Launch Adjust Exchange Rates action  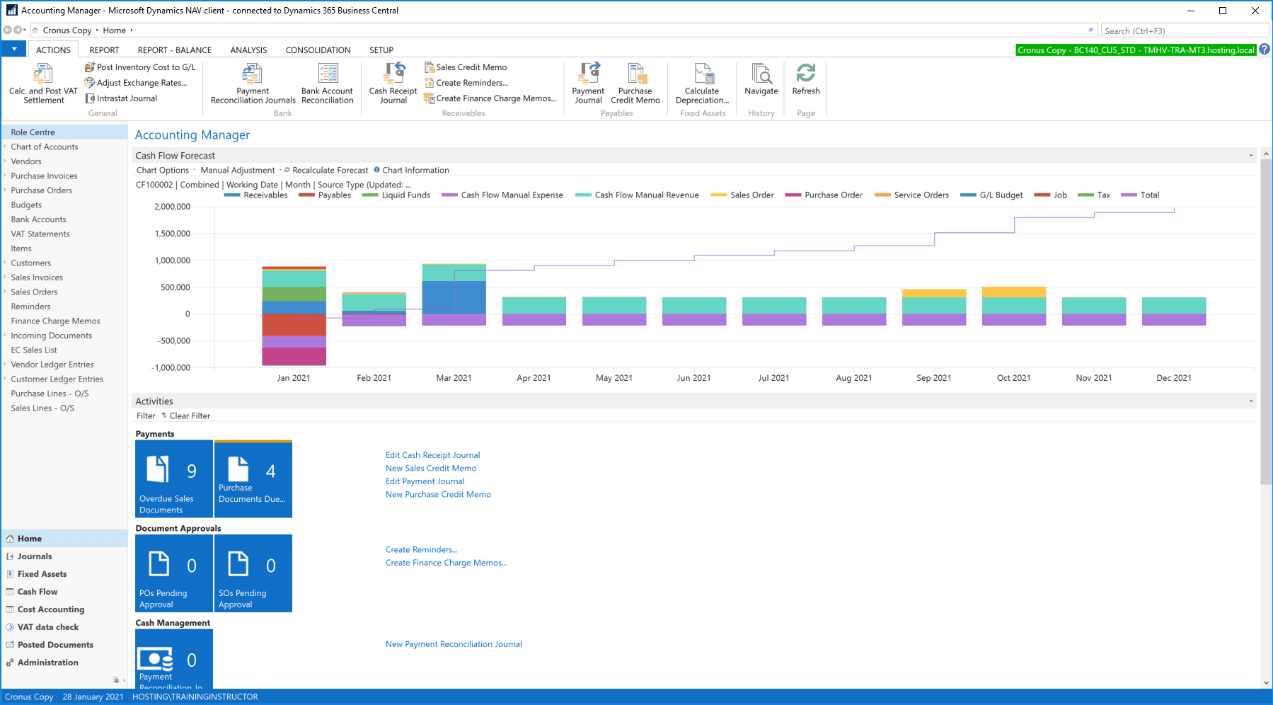[136, 83]
